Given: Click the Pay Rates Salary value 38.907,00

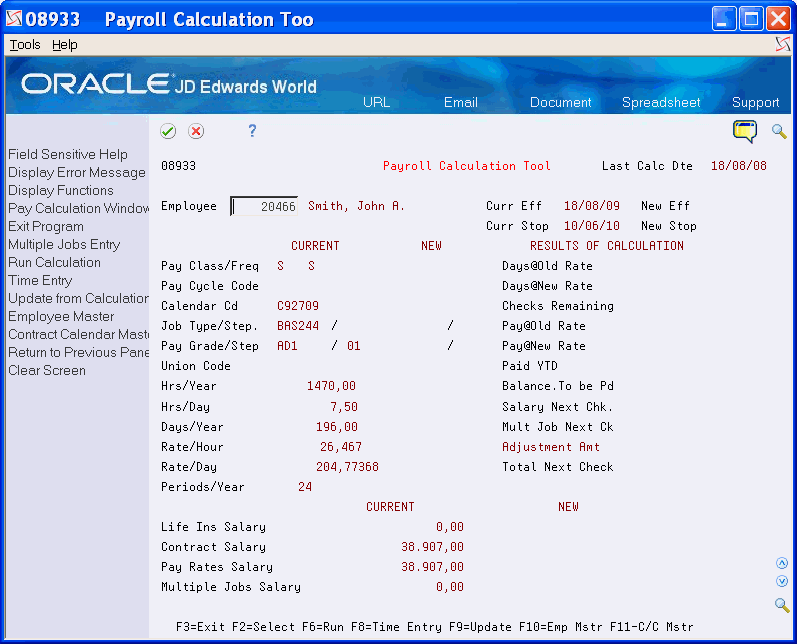Looking at the screenshot, I should pos(433,567).
